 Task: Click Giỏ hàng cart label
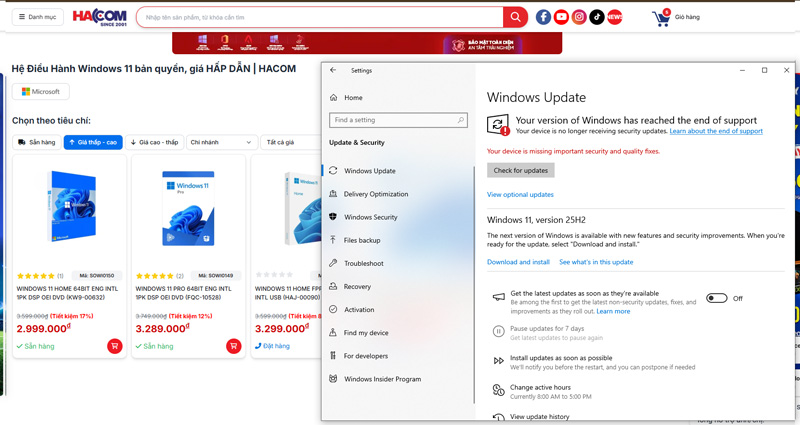(687, 17)
